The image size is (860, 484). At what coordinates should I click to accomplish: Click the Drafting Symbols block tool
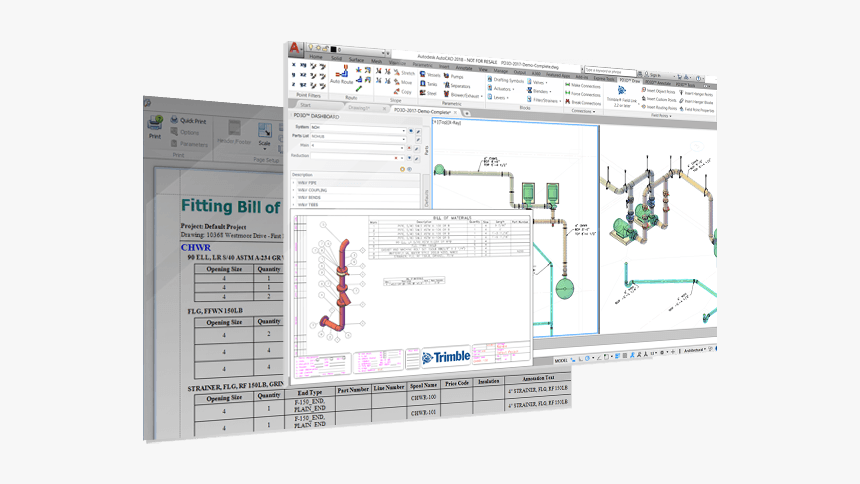point(506,80)
